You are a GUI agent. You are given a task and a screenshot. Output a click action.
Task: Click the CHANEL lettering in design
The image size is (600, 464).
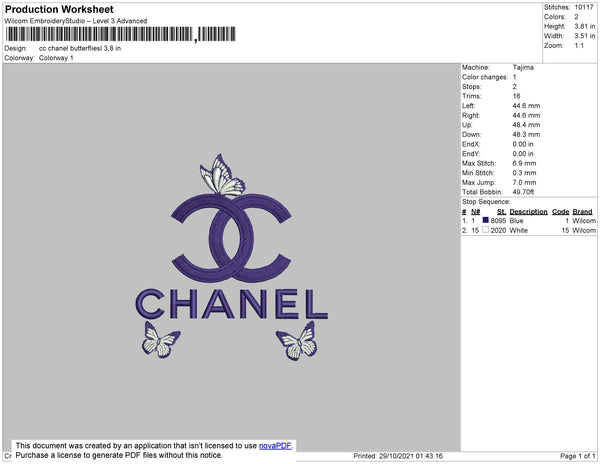pyautogui.click(x=232, y=304)
